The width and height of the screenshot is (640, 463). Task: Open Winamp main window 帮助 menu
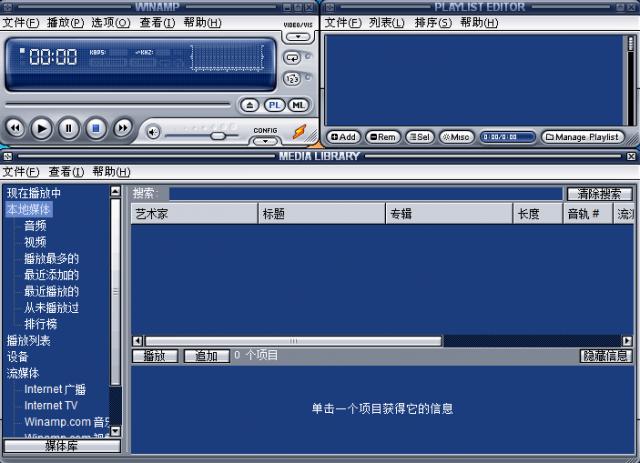[x=202, y=22]
